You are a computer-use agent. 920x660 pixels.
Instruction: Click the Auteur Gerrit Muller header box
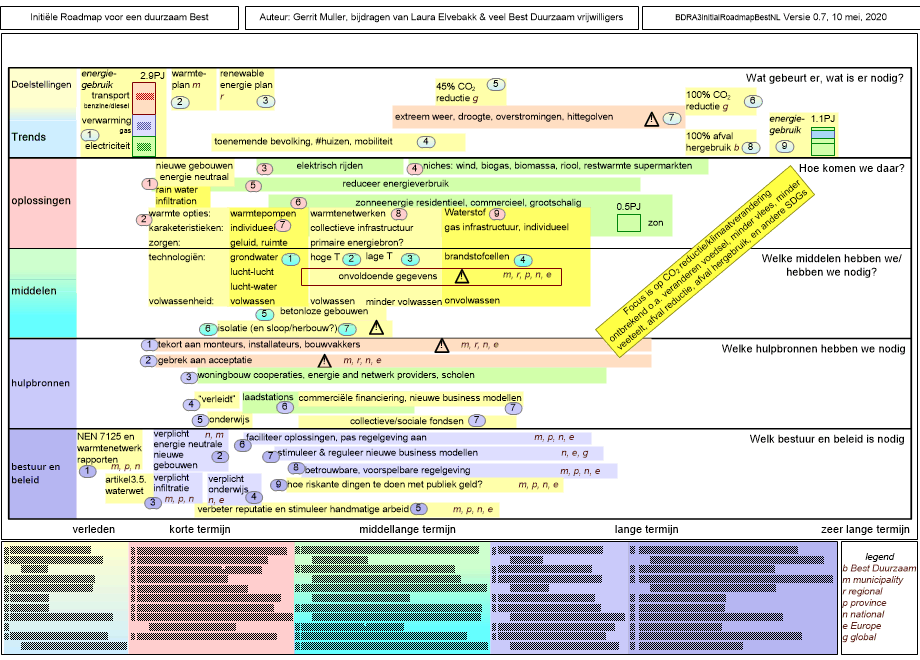pos(441,18)
